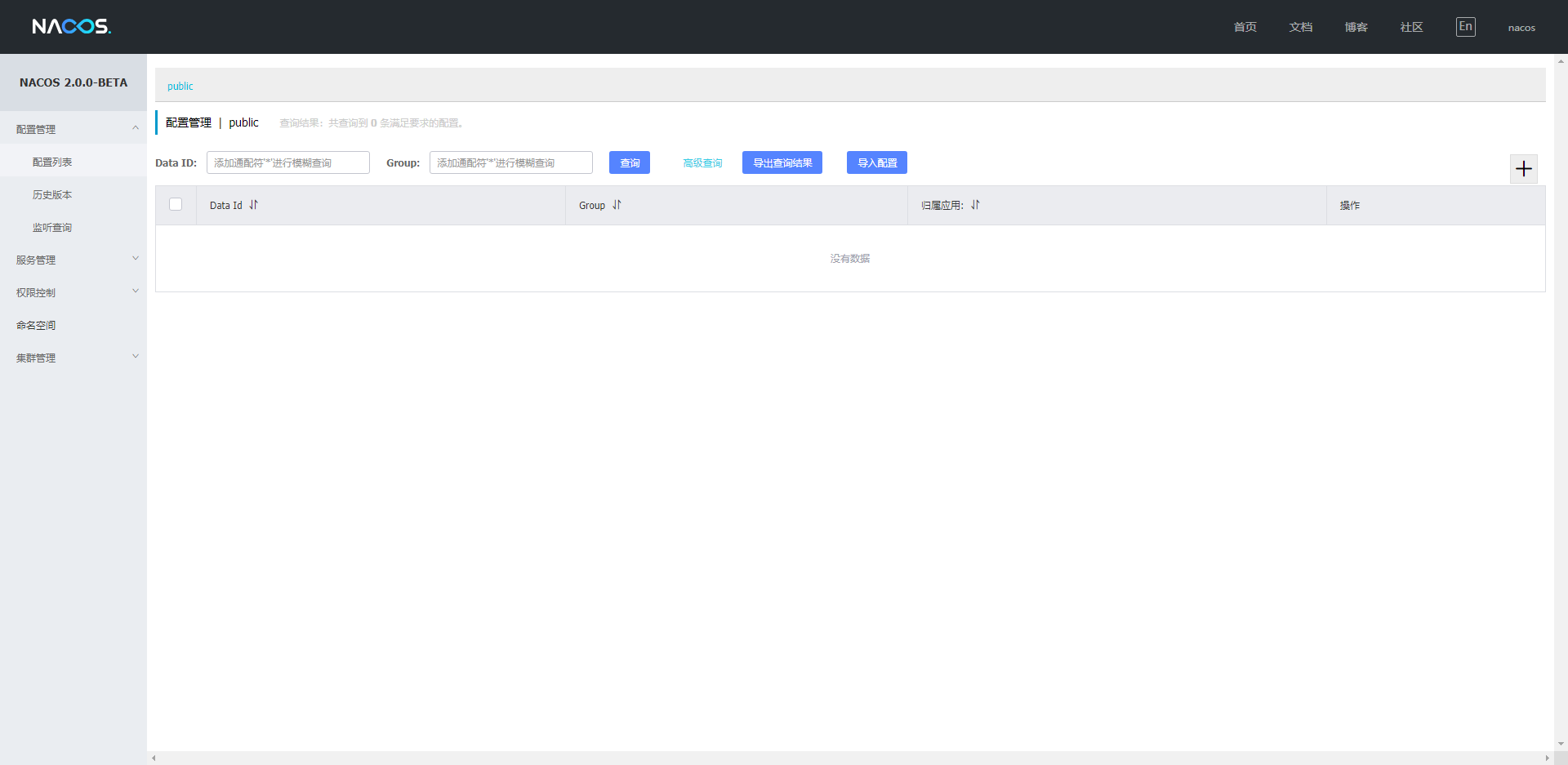1568x765 pixels.
Task: Click the NACOS logo
Action: click(71, 27)
